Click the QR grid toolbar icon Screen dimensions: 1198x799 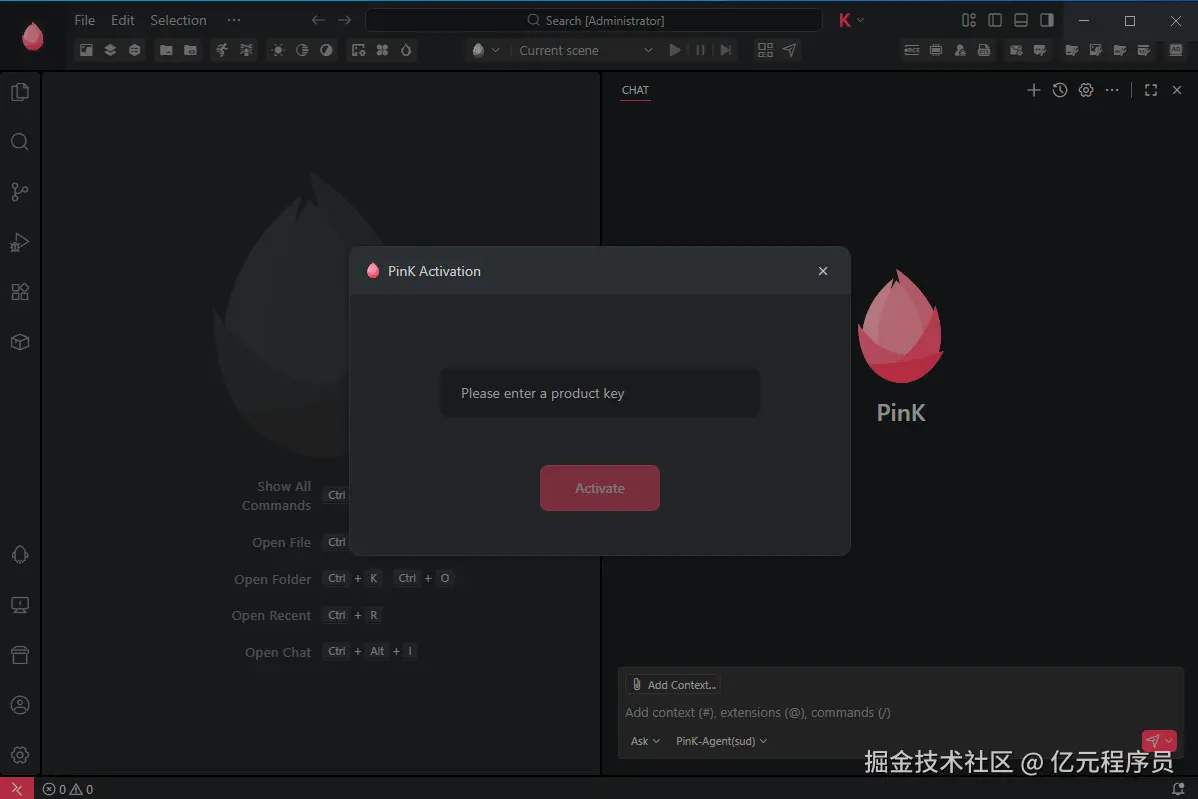(765, 50)
